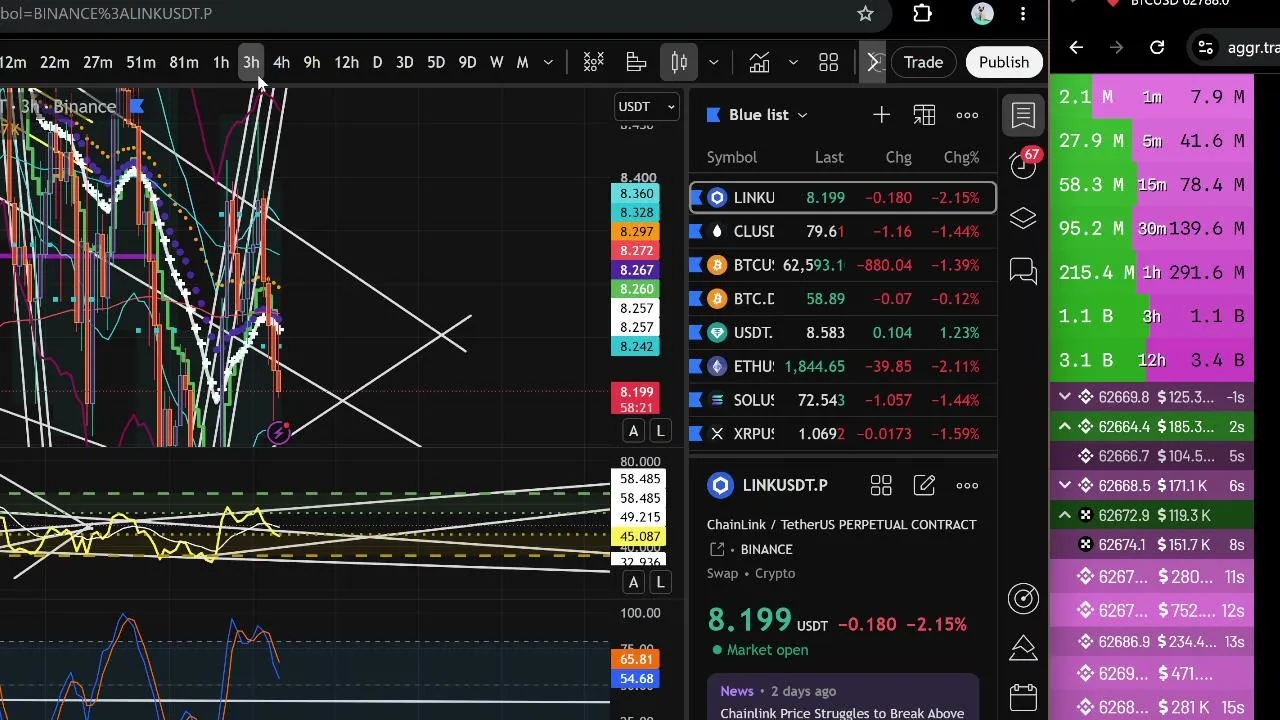This screenshot has width=1280, height=720.
Task: Open the chats speech bubble icon
Action: pyautogui.click(x=1023, y=271)
